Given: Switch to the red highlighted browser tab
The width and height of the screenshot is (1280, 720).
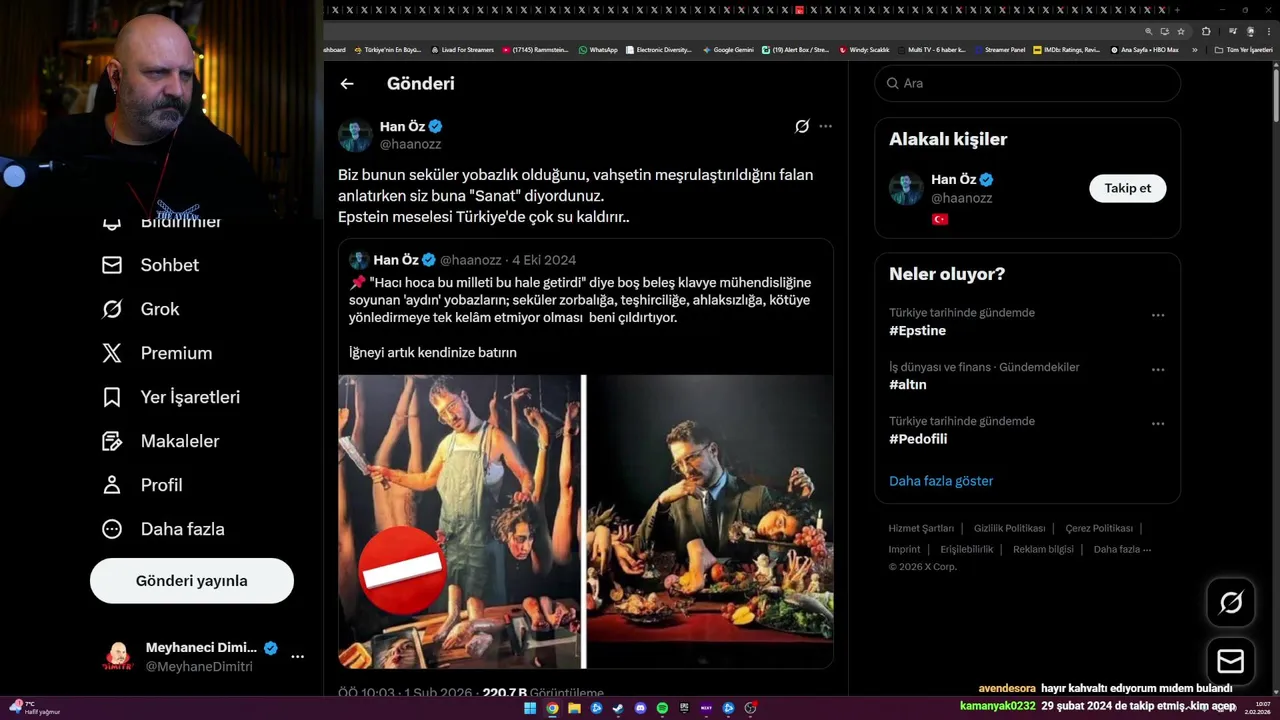Looking at the screenshot, I should [x=800, y=10].
